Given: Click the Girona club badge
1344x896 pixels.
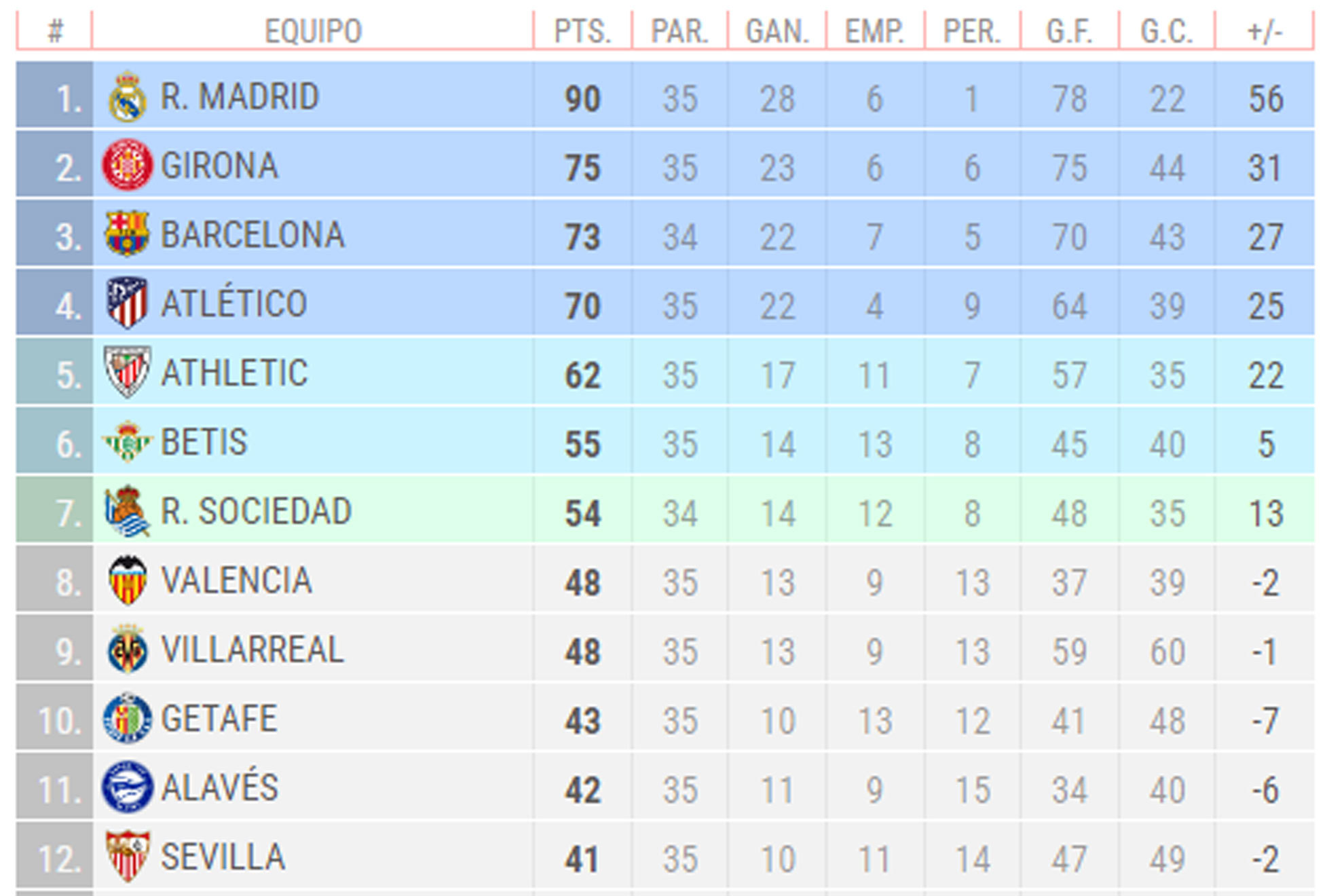Looking at the screenshot, I should (x=127, y=165).
